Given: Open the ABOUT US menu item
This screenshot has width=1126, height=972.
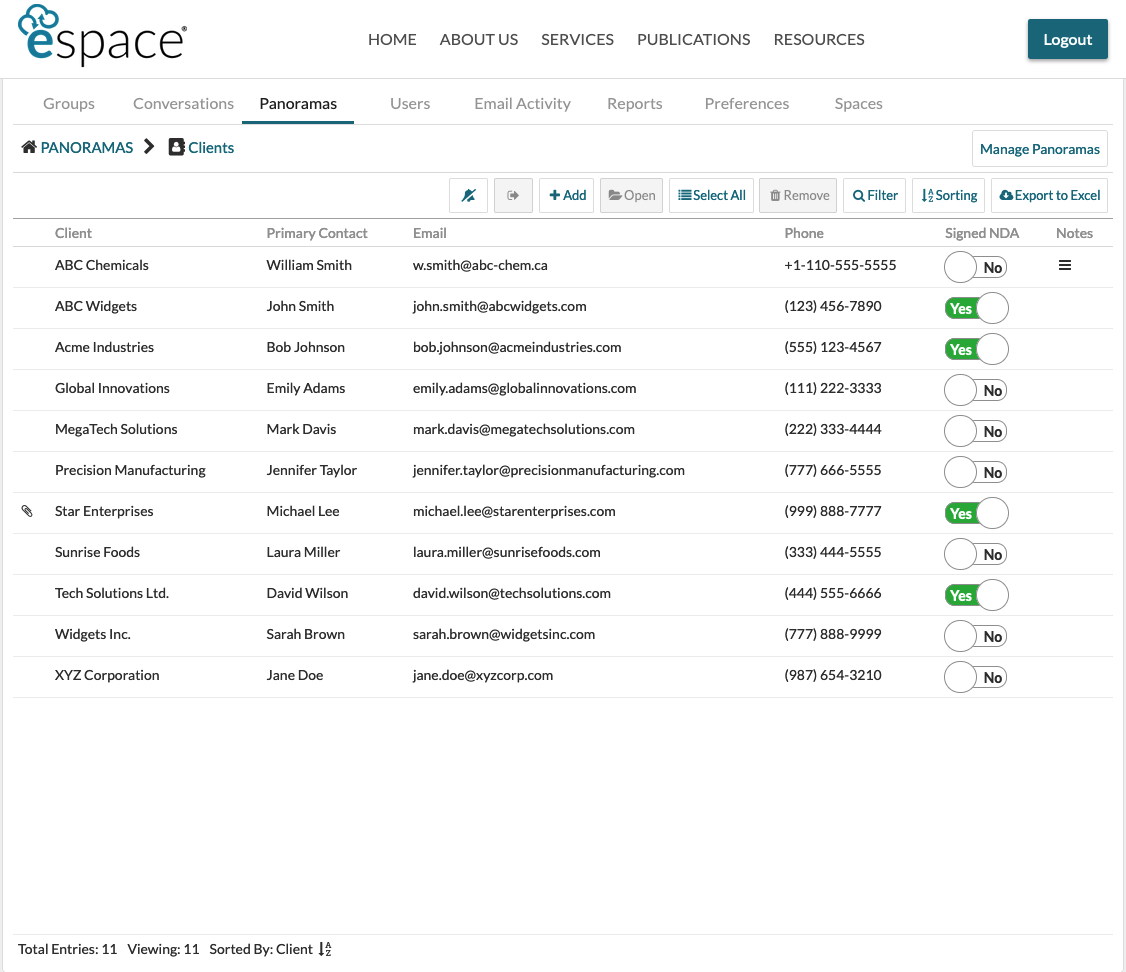Looking at the screenshot, I should (x=479, y=39).
